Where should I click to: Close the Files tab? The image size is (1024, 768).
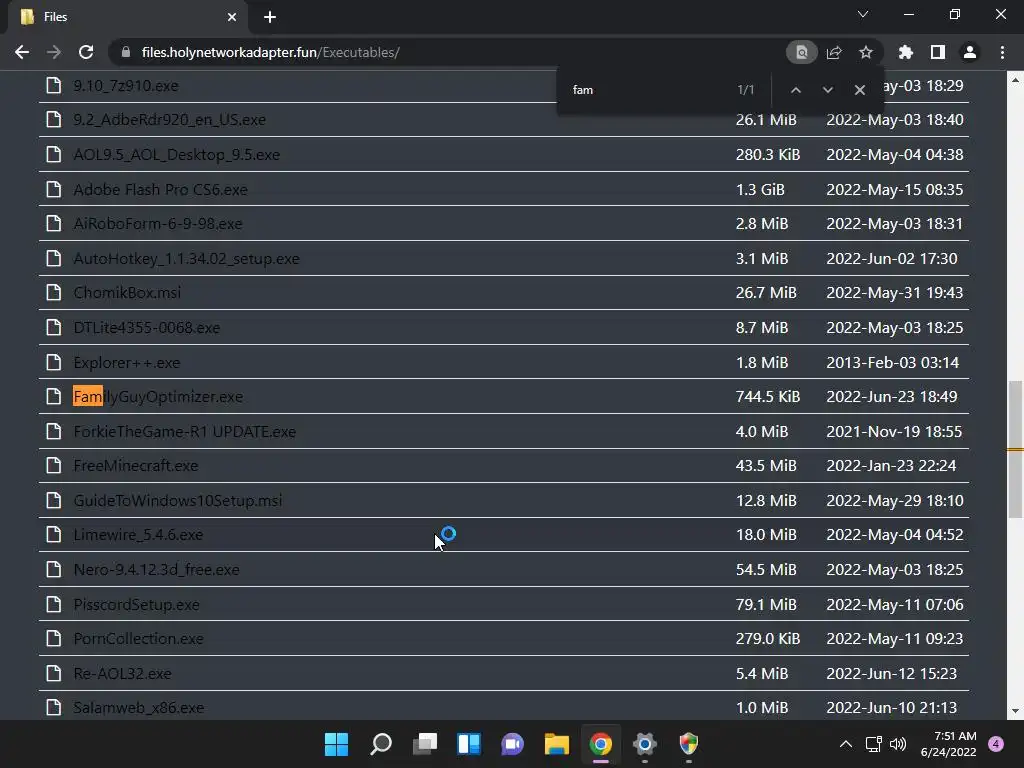pos(232,17)
